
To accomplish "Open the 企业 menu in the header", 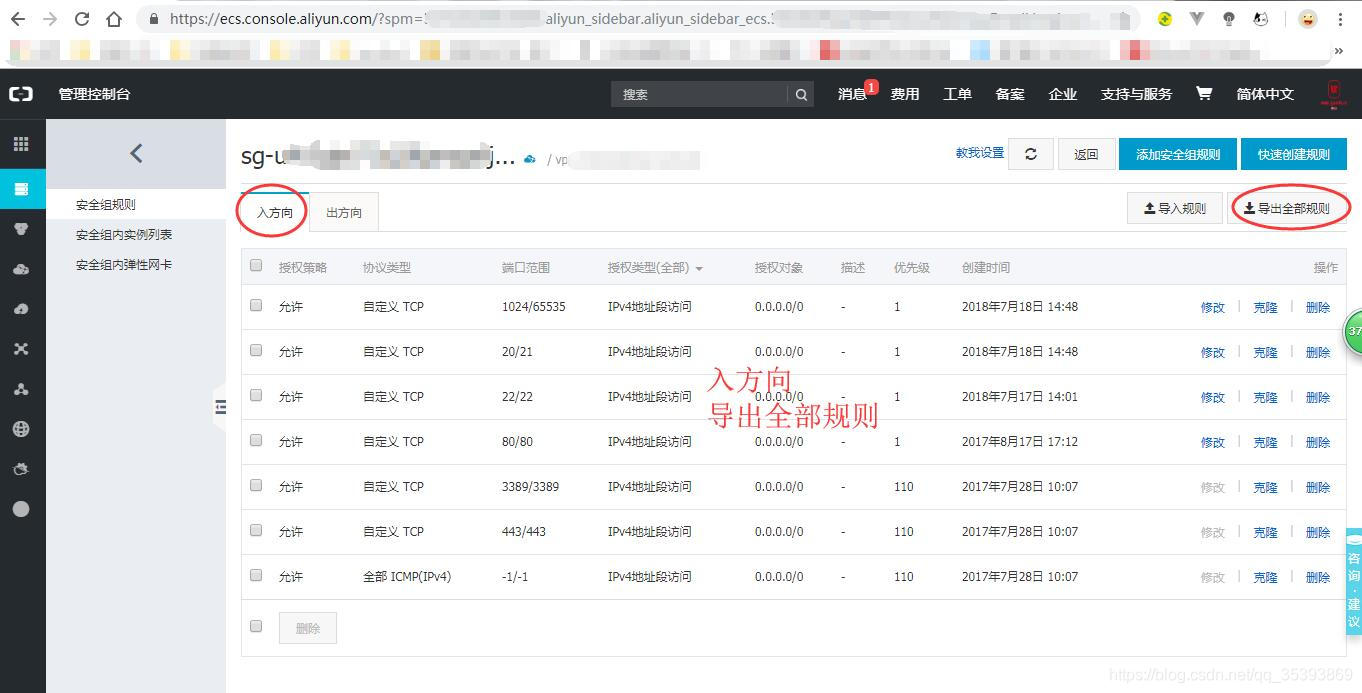I will (x=1062, y=94).
